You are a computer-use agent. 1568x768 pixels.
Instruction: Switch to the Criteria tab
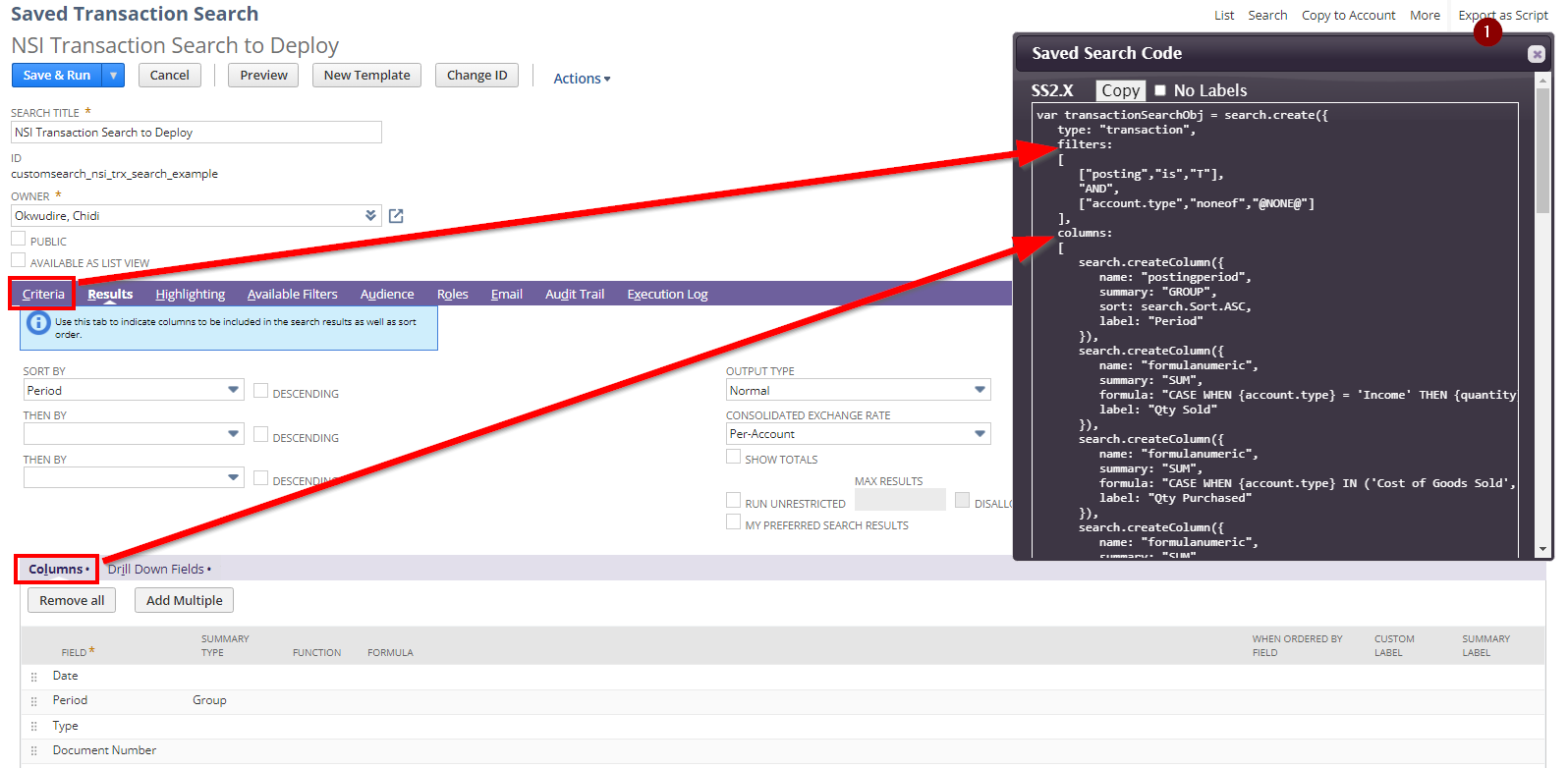(x=43, y=294)
